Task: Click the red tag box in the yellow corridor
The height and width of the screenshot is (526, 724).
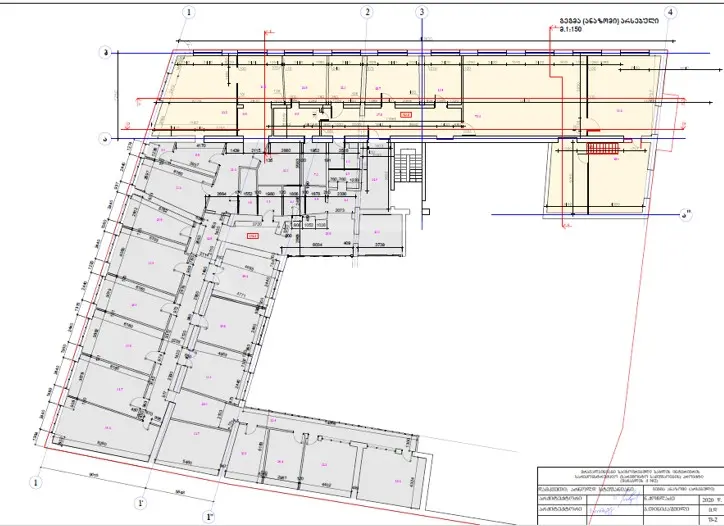Action: point(405,115)
